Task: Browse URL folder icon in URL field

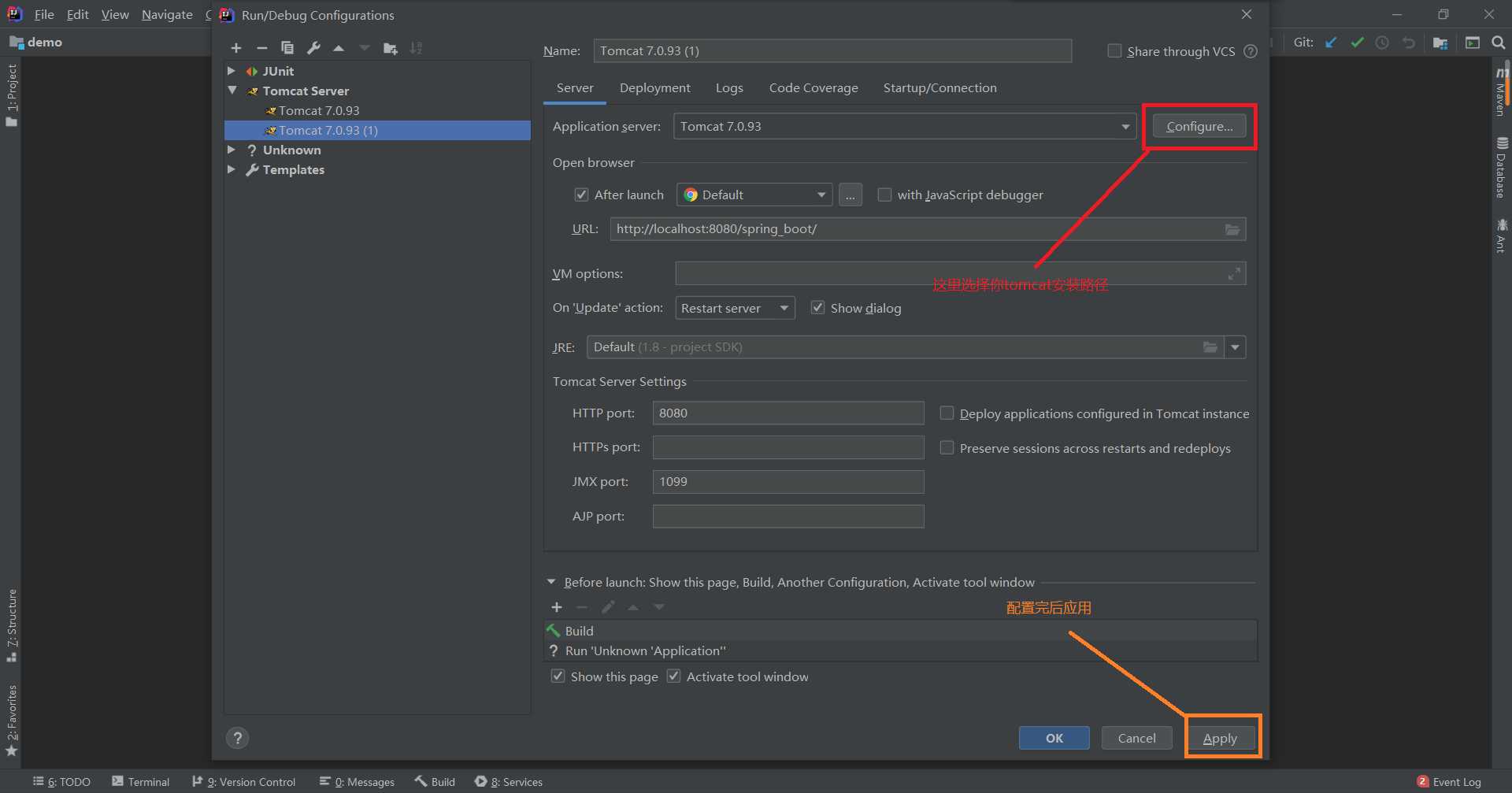Action: (x=1232, y=229)
